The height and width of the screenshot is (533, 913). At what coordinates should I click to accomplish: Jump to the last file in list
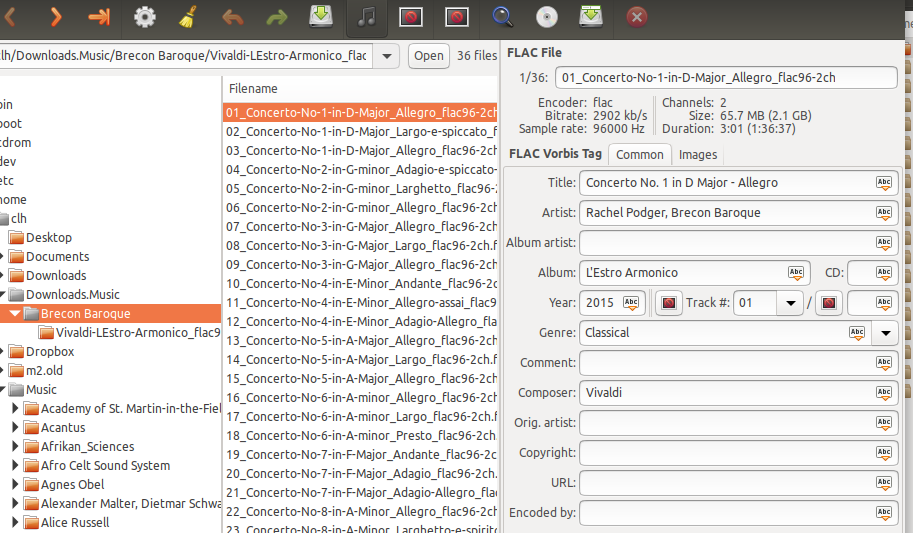[x=99, y=17]
